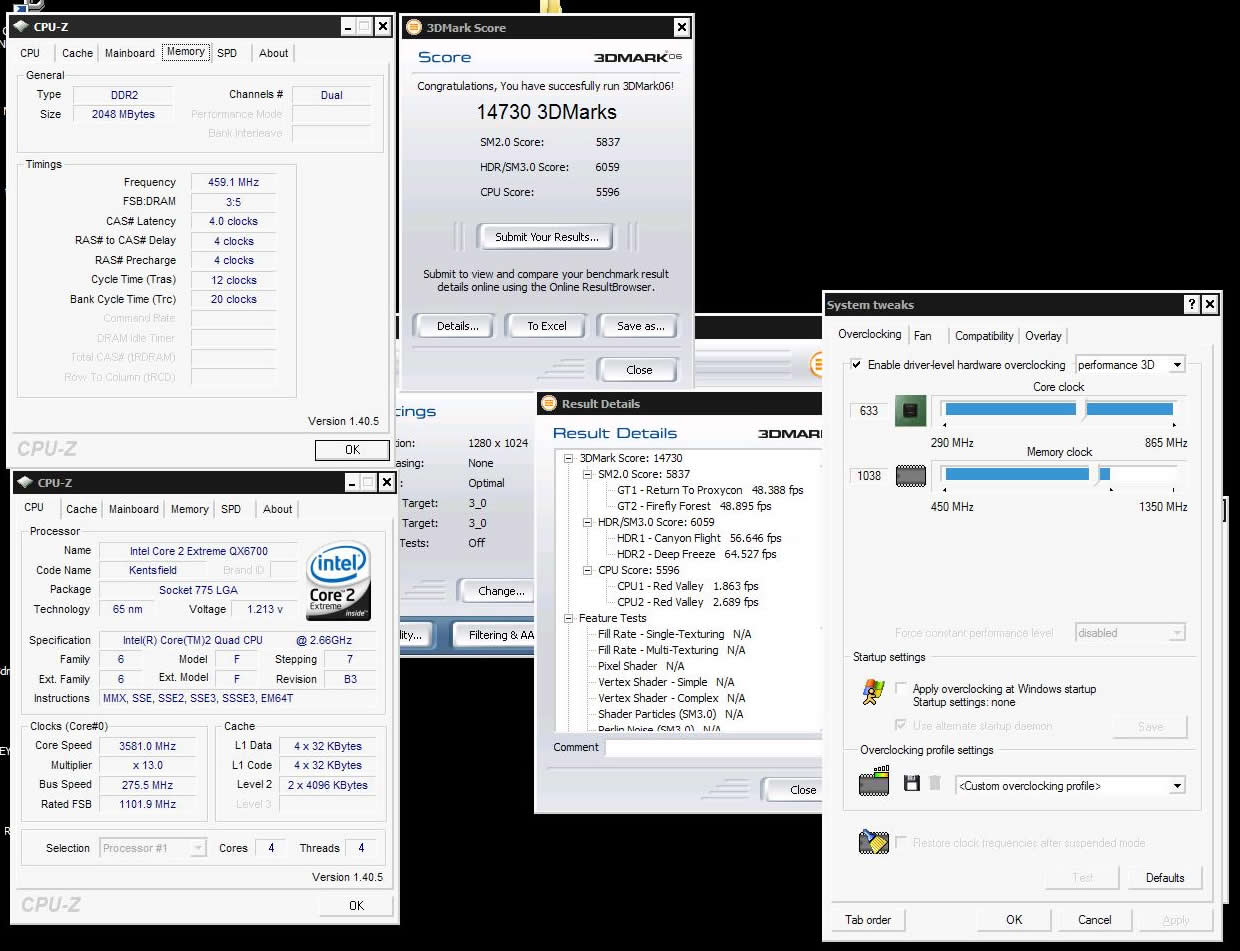Click the suspended mode restore icon
1240x951 pixels.
pyautogui.click(x=874, y=842)
